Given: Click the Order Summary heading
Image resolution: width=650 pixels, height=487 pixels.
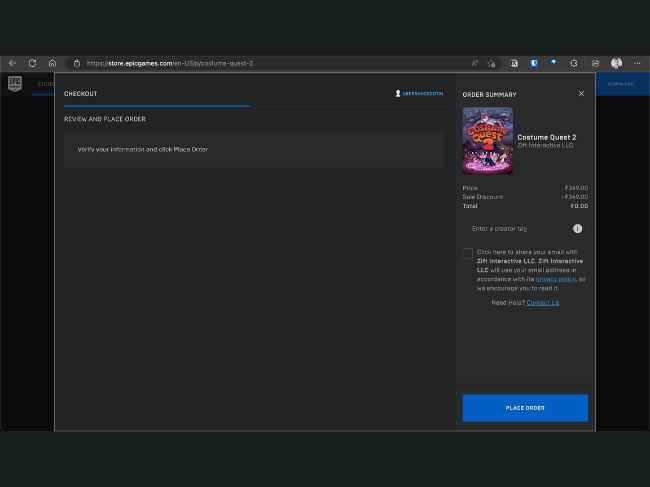Looking at the screenshot, I should (x=490, y=95).
